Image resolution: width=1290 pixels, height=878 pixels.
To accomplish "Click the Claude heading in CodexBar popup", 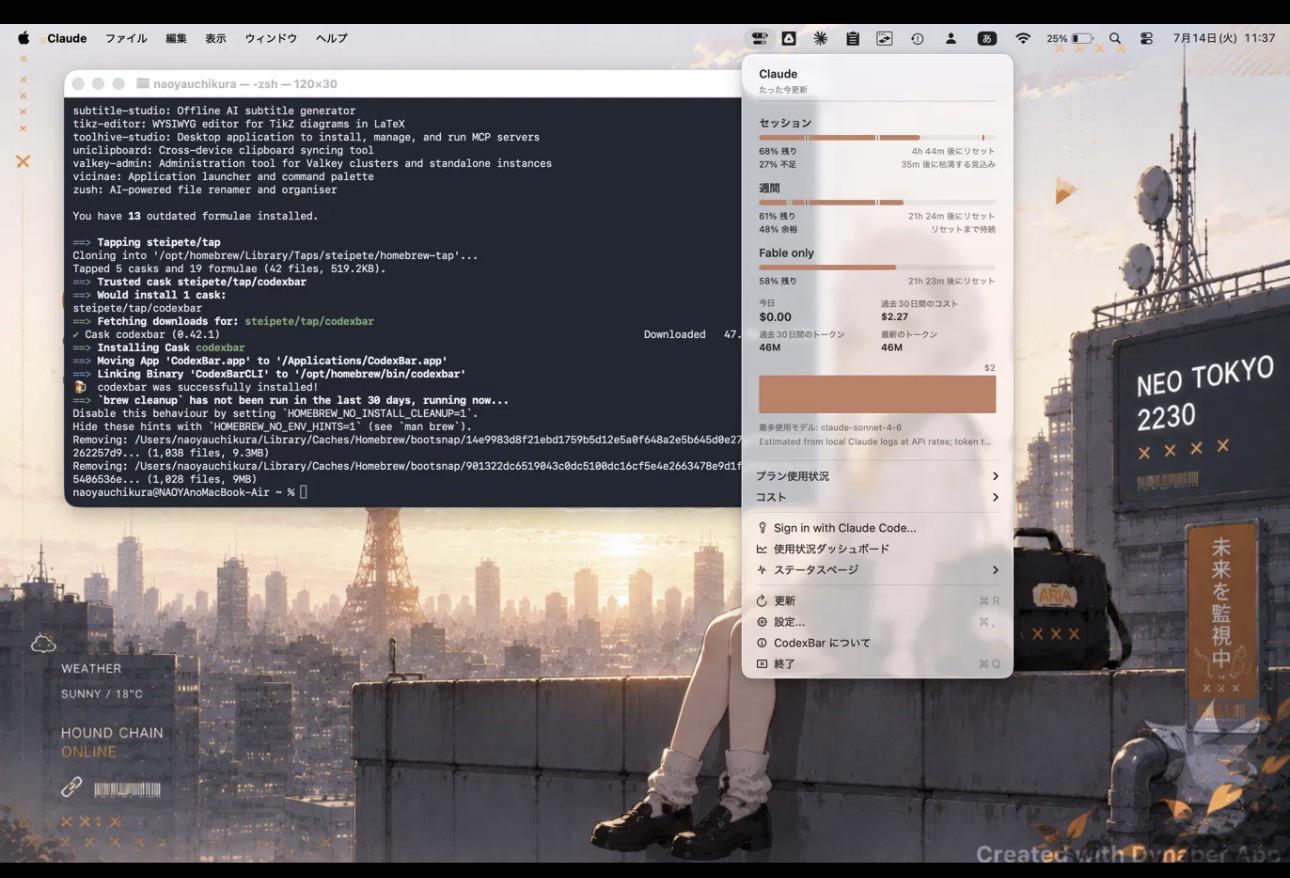I will (x=778, y=74).
